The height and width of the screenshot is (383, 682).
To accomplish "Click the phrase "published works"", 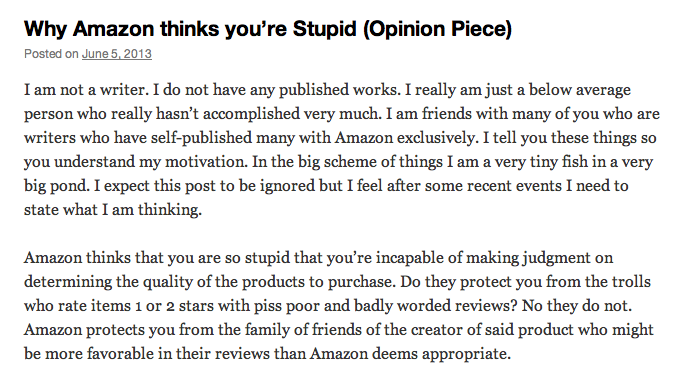I will tap(338, 90).
